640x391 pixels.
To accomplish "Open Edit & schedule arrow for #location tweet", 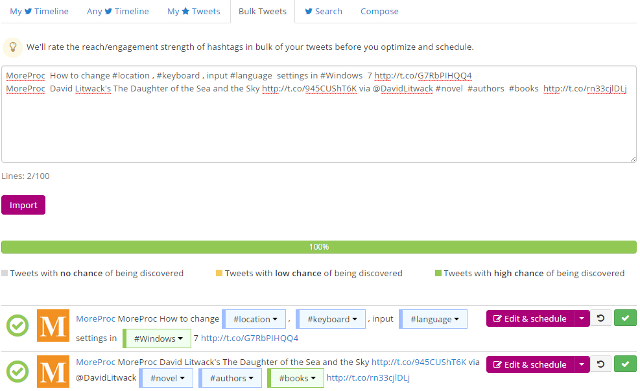I will pos(582,319).
